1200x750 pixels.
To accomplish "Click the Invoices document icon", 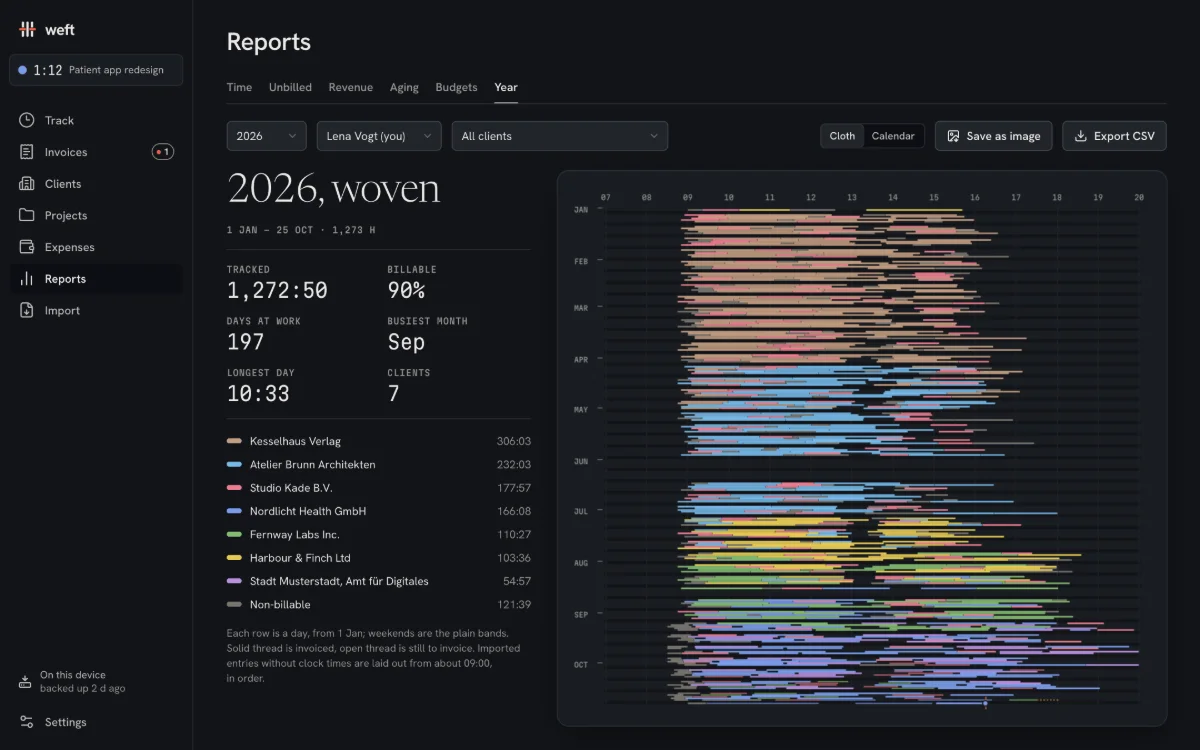I will (x=27, y=152).
